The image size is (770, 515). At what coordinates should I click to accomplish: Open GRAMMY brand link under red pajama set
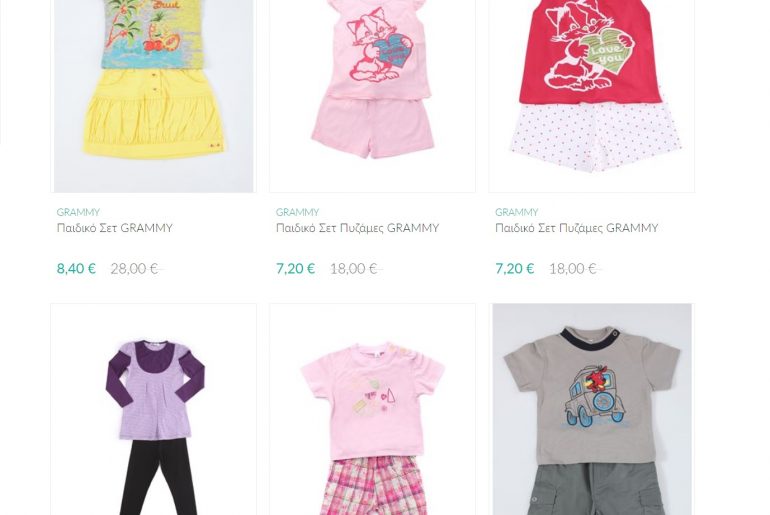pyautogui.click(x=517, y=212)
